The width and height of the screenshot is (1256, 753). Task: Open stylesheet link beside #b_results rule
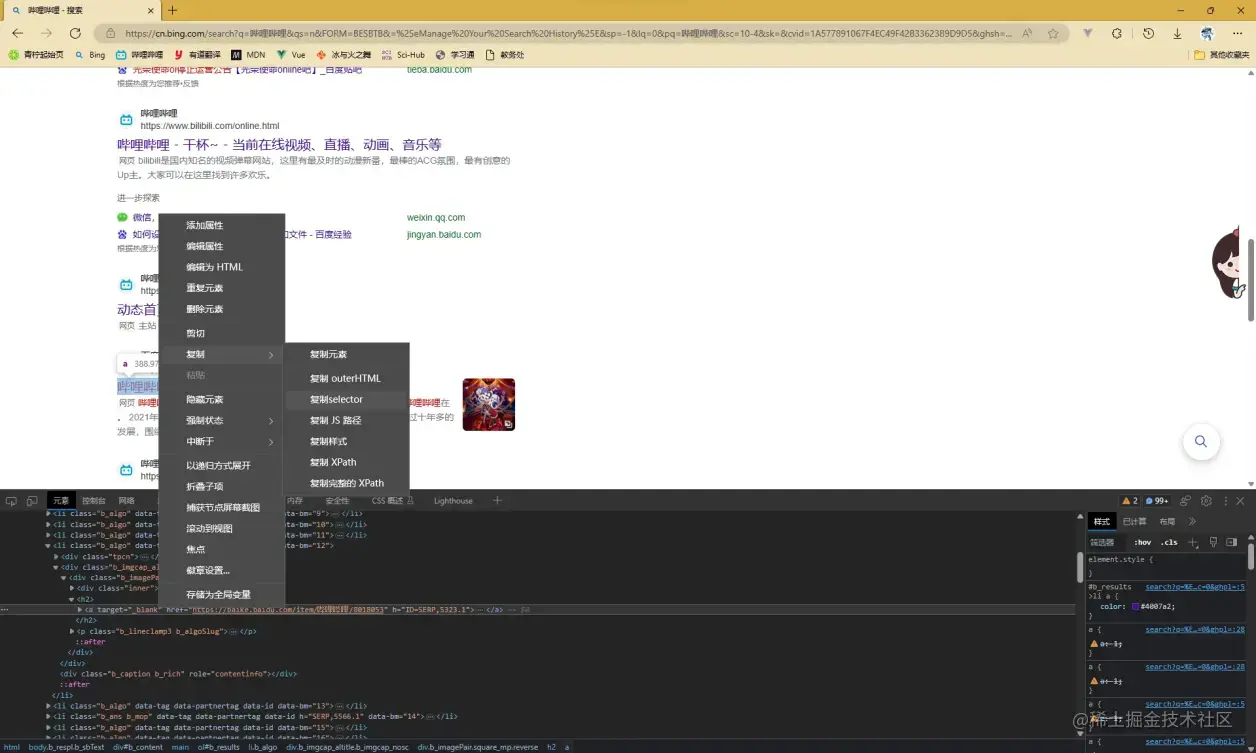(x=1195, y=587)
